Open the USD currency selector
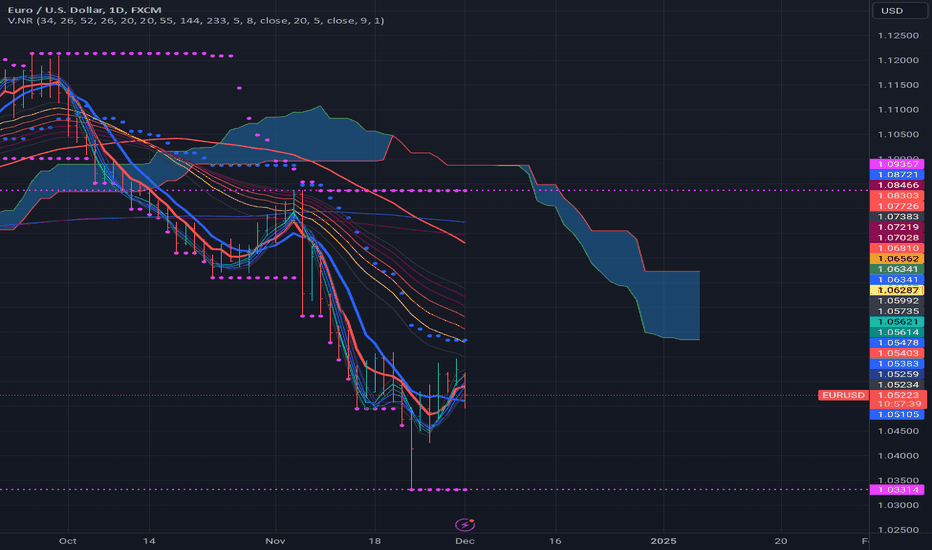This screenshot has width=932, height=550. [x=899, y=11]
